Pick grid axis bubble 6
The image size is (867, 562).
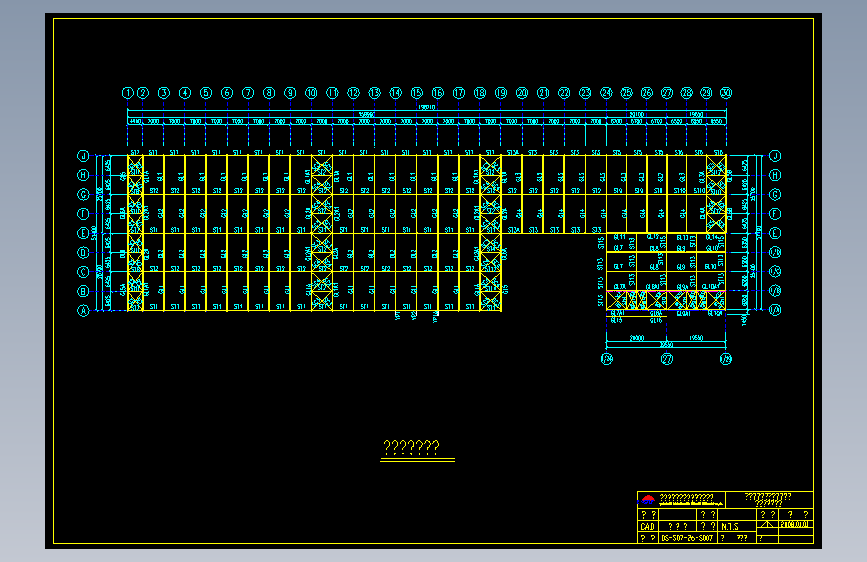227,93
